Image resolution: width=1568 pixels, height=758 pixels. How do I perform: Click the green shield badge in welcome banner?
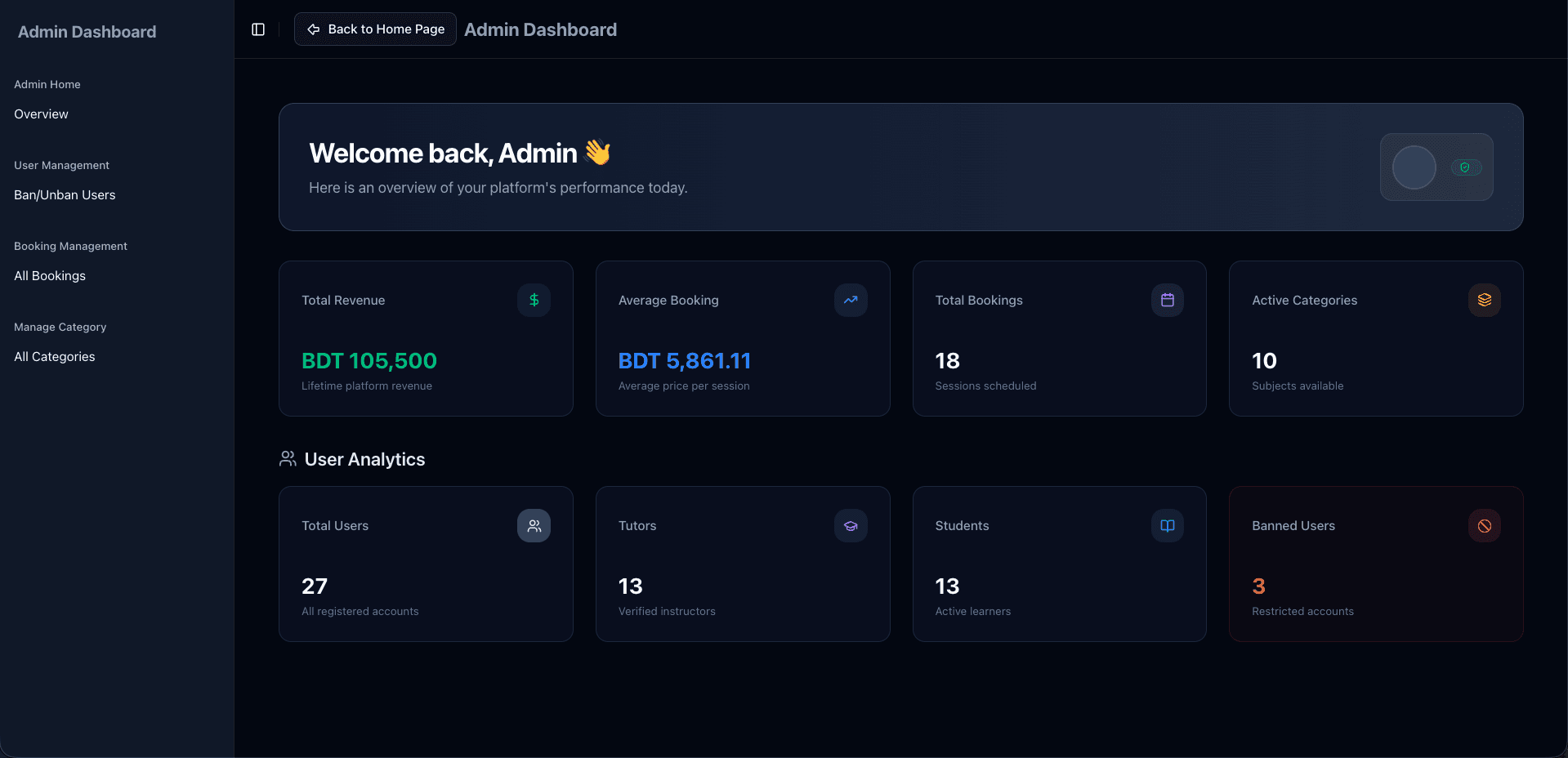(1466, 167)
